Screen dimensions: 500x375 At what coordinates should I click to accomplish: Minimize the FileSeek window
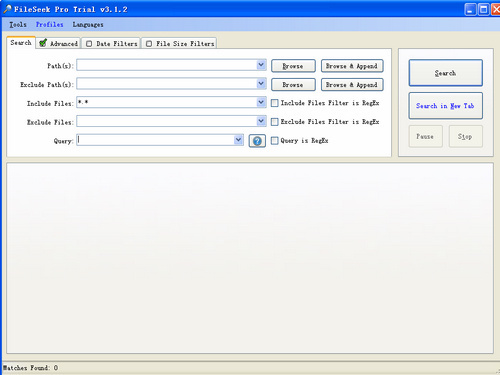pos(470,9)
